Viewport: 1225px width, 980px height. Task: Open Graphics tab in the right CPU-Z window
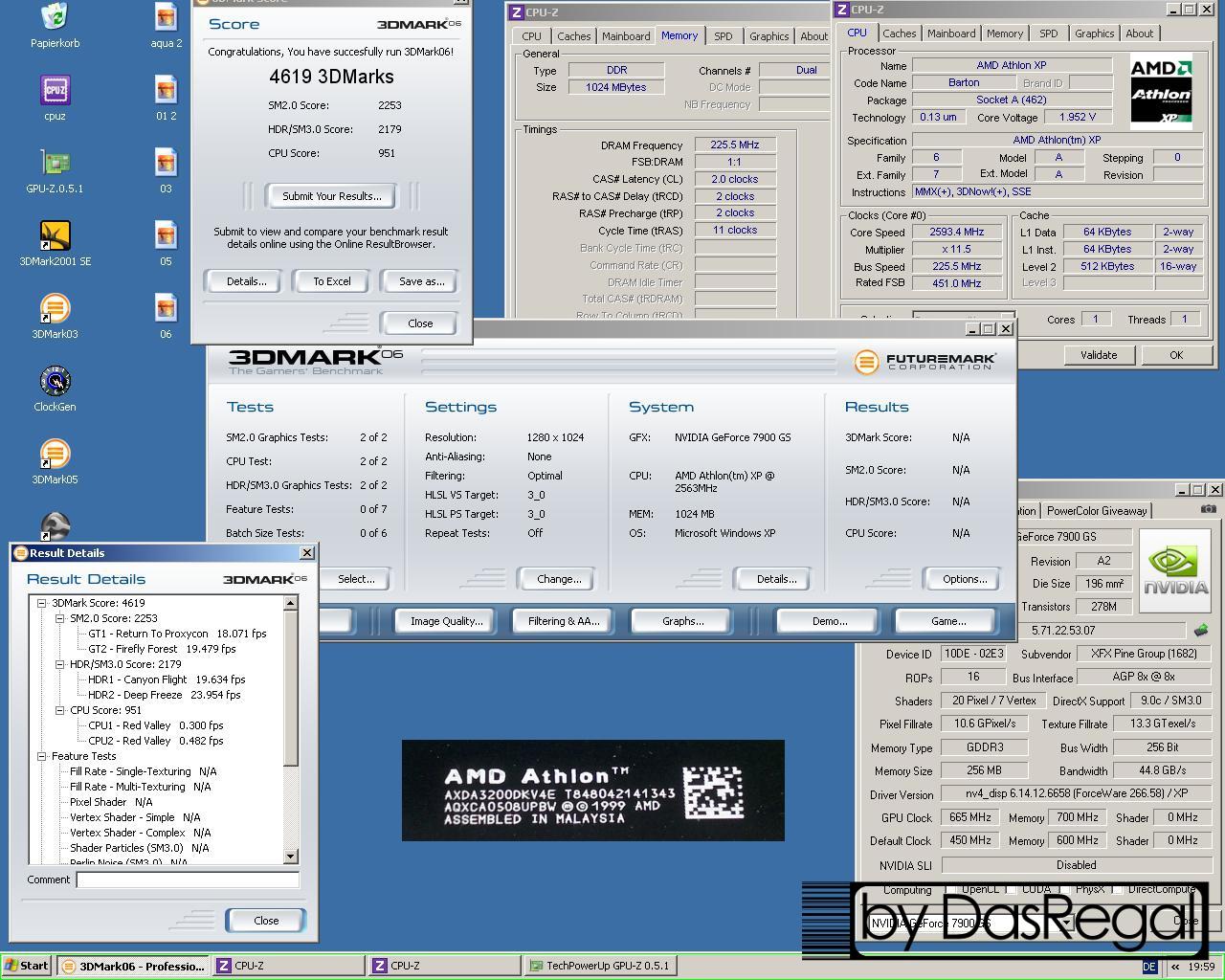(x=1094, y=33)
